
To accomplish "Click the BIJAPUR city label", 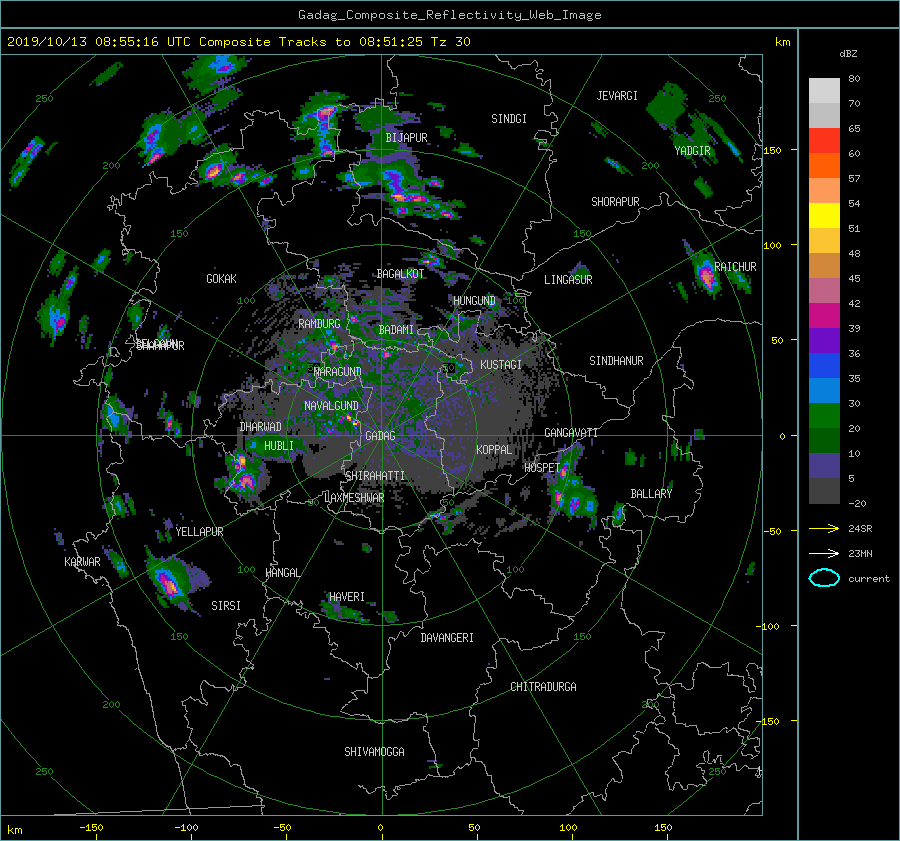I will tap(406, 138).
